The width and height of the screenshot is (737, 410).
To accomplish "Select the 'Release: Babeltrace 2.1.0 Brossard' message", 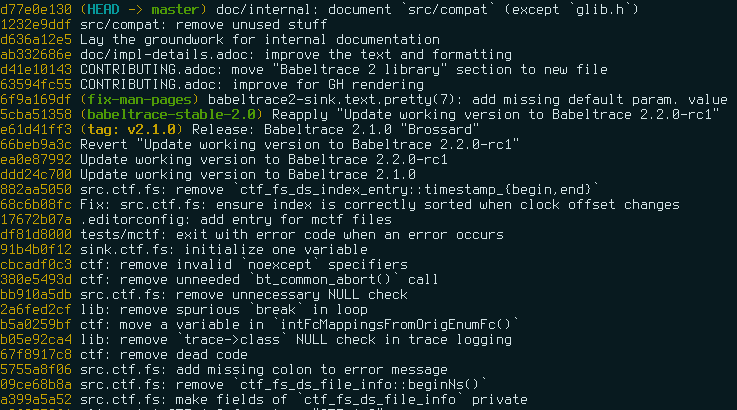I will [x=336, y=130].
